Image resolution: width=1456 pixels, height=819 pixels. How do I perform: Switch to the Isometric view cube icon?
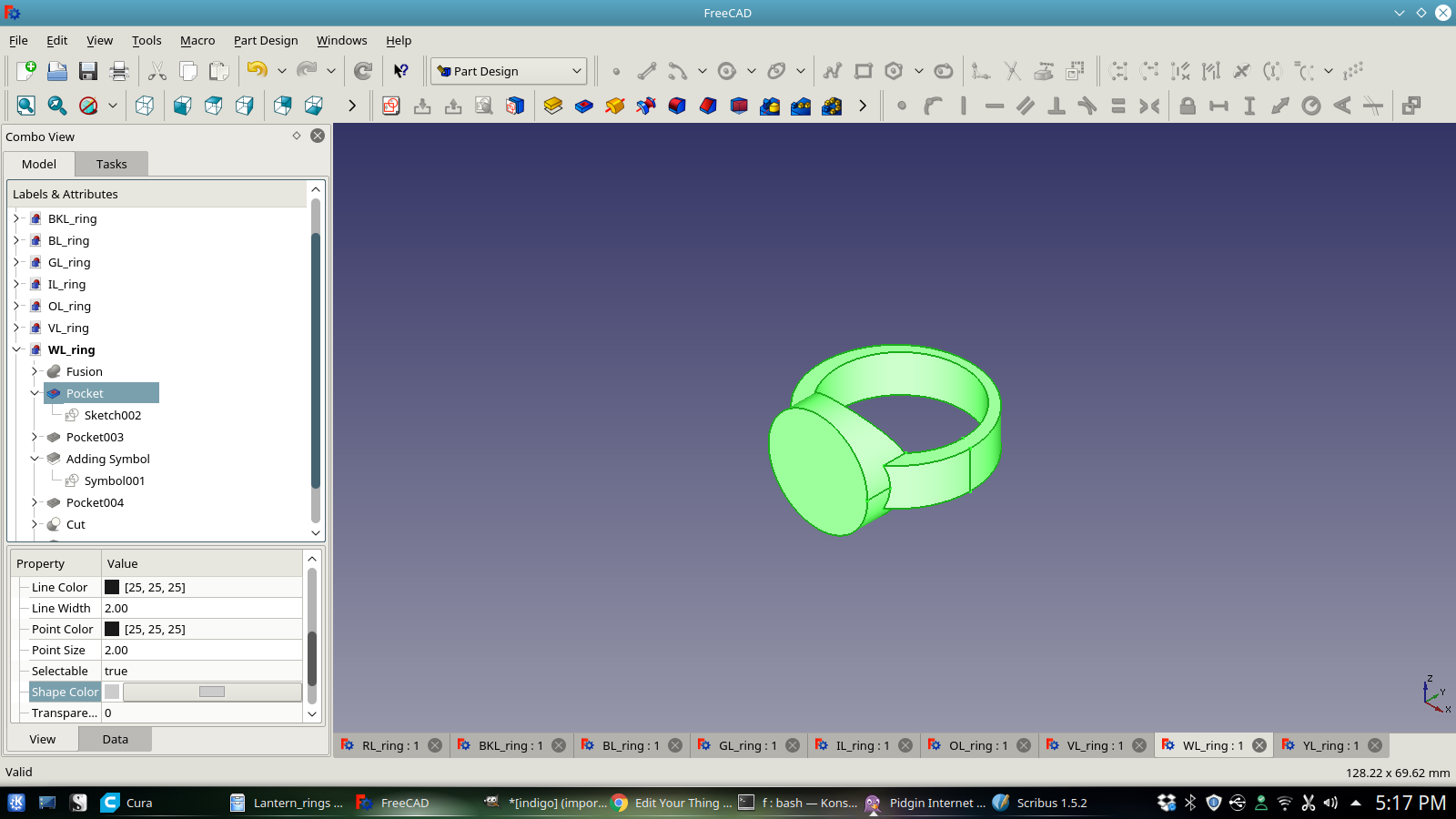pyautogui.click(x=145, y=106)
